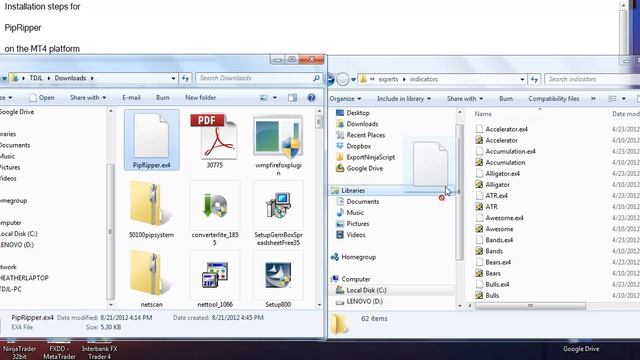
Task: Open view options arrow in Downloads toolbar
Action: [x=275, y=98]
